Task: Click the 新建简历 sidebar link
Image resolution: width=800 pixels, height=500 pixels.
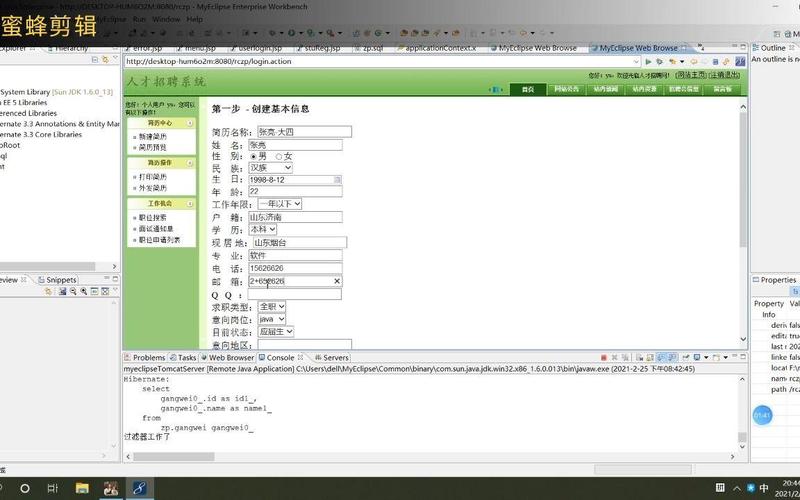Action: [153, 136]
